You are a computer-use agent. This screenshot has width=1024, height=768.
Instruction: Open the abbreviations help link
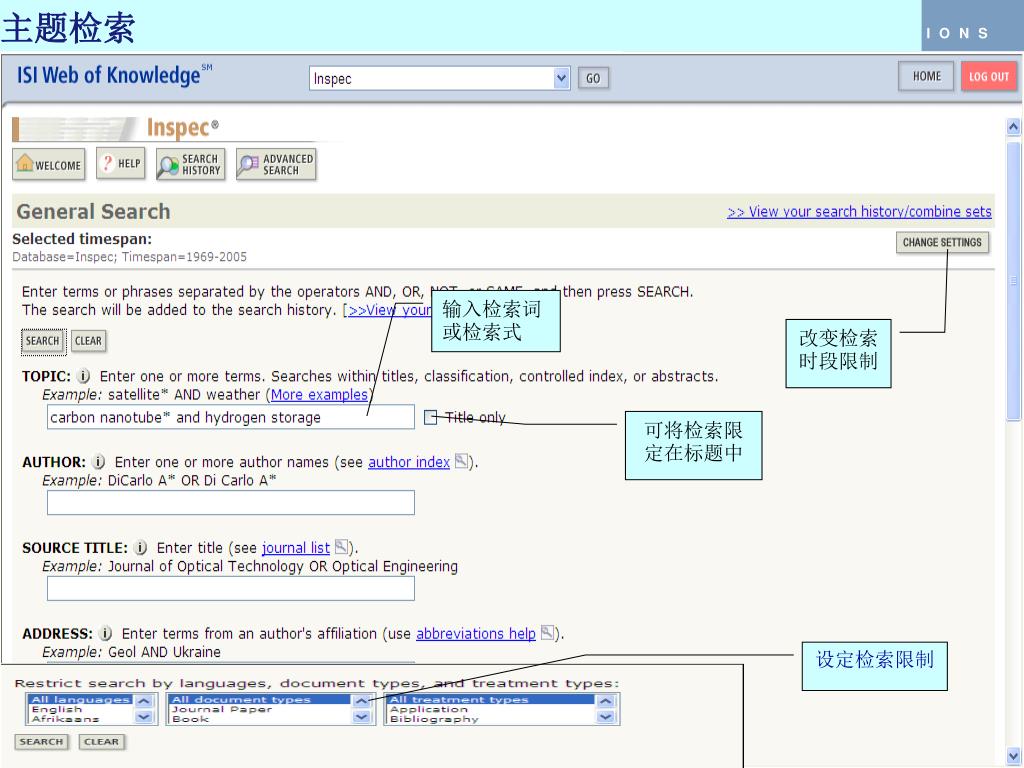[x=476, y=633]
